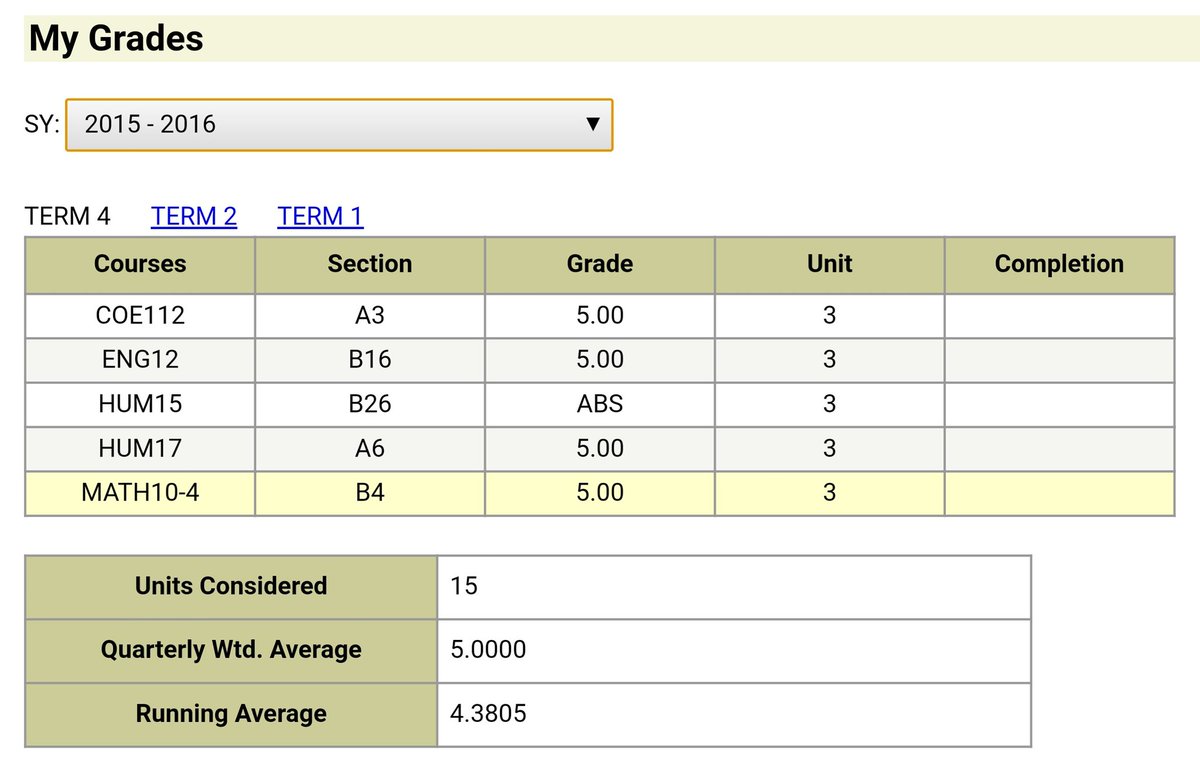Click the 5.00 grade for HUM17
The image size is (1200, 770).
pos(600,448)
